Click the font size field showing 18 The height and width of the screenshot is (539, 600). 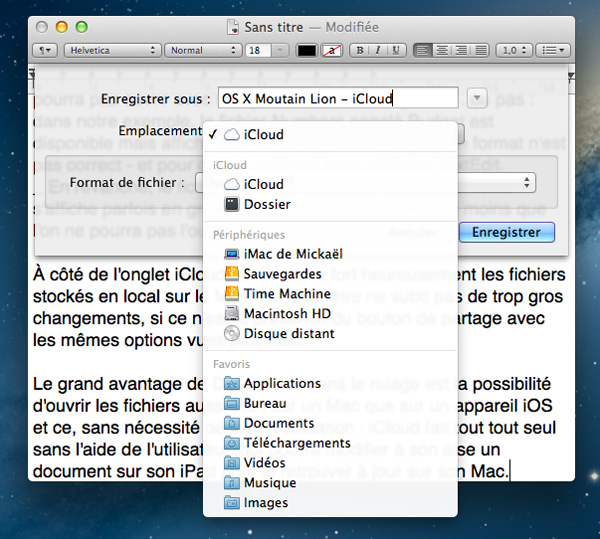(x=258, y=50)
